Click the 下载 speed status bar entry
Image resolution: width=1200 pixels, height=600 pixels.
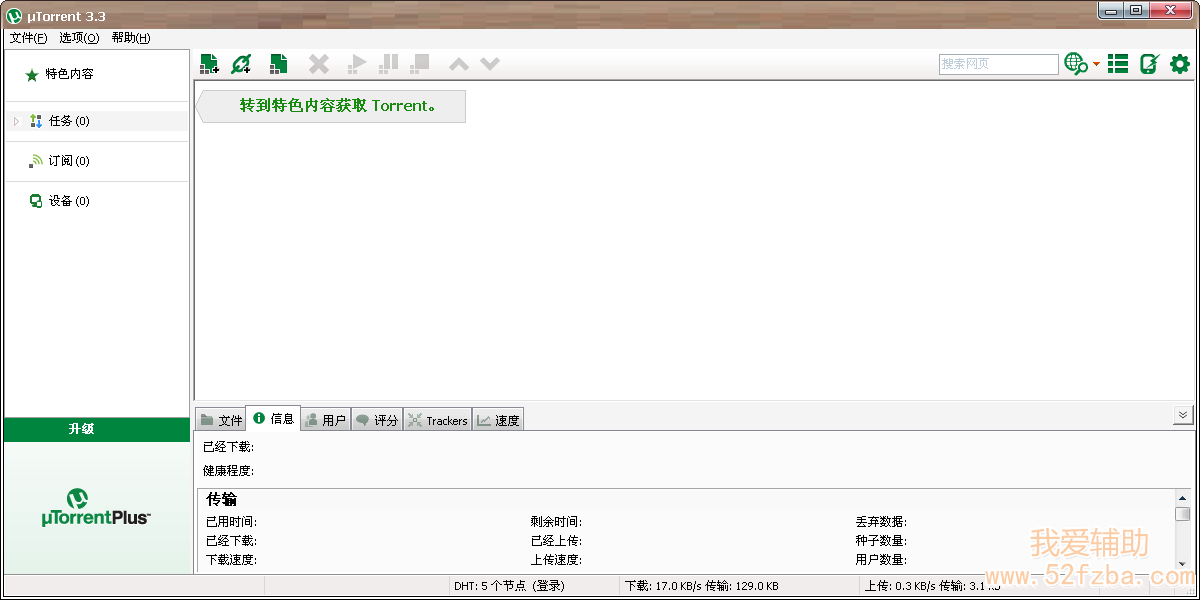[x=702, y=586]
